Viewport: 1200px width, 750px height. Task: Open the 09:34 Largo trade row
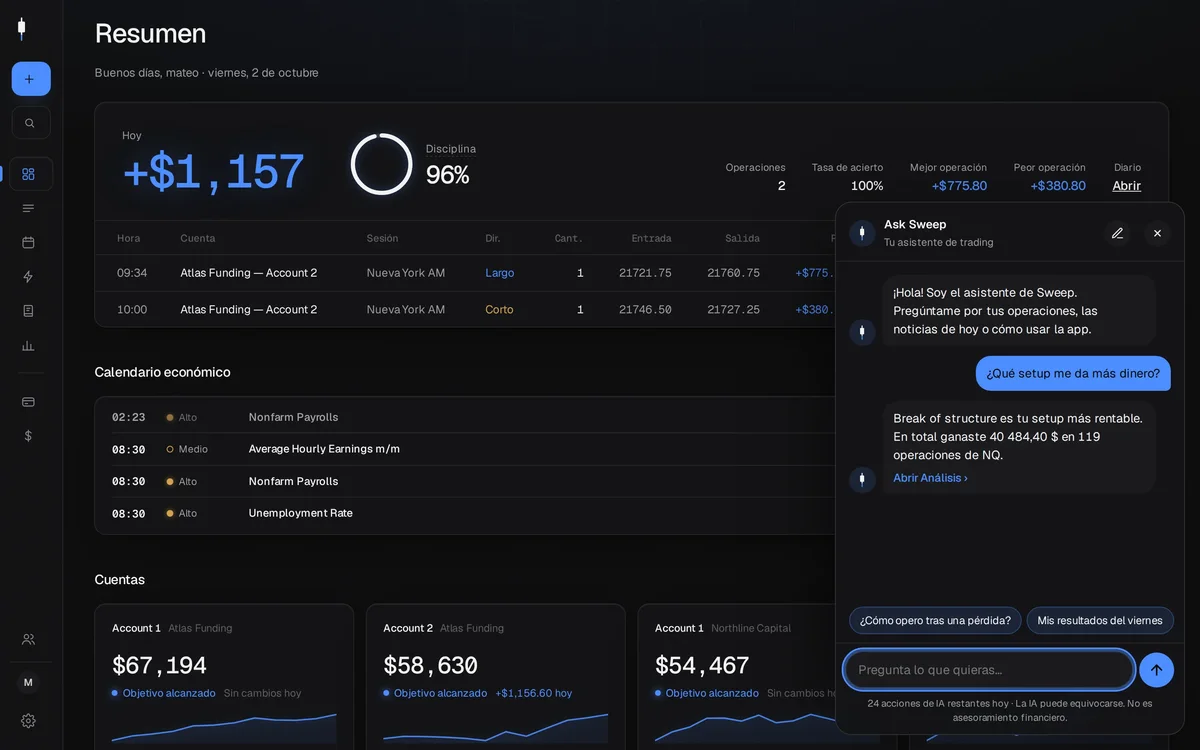[x=465, y=273]
